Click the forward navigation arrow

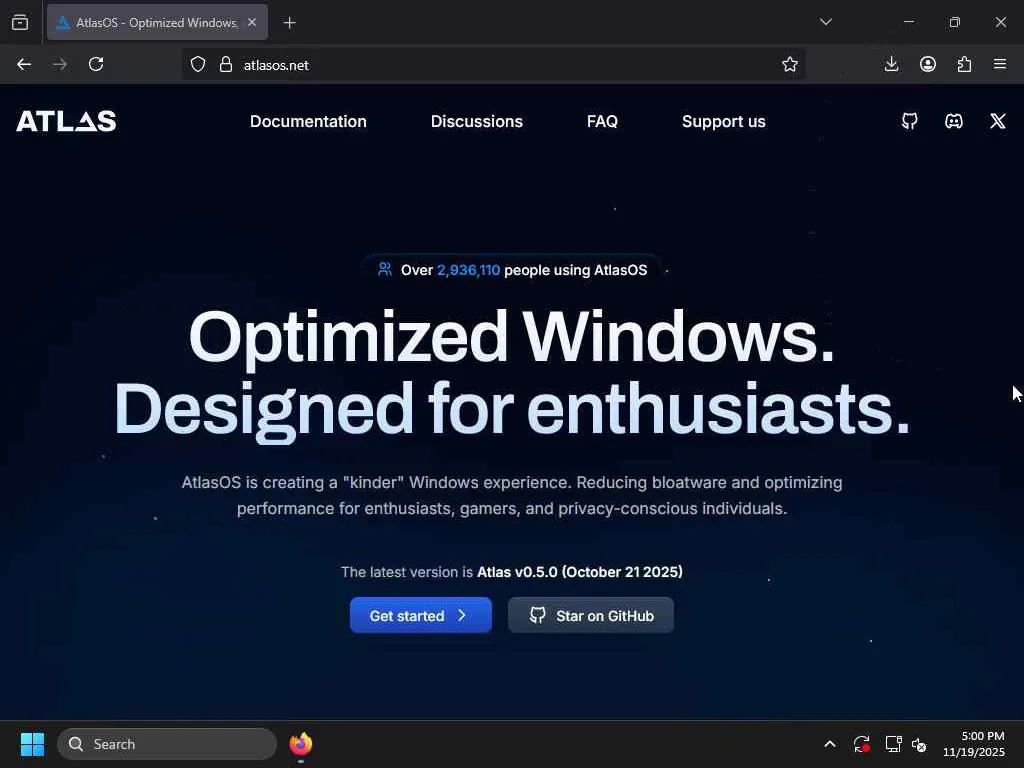[60, 64]
